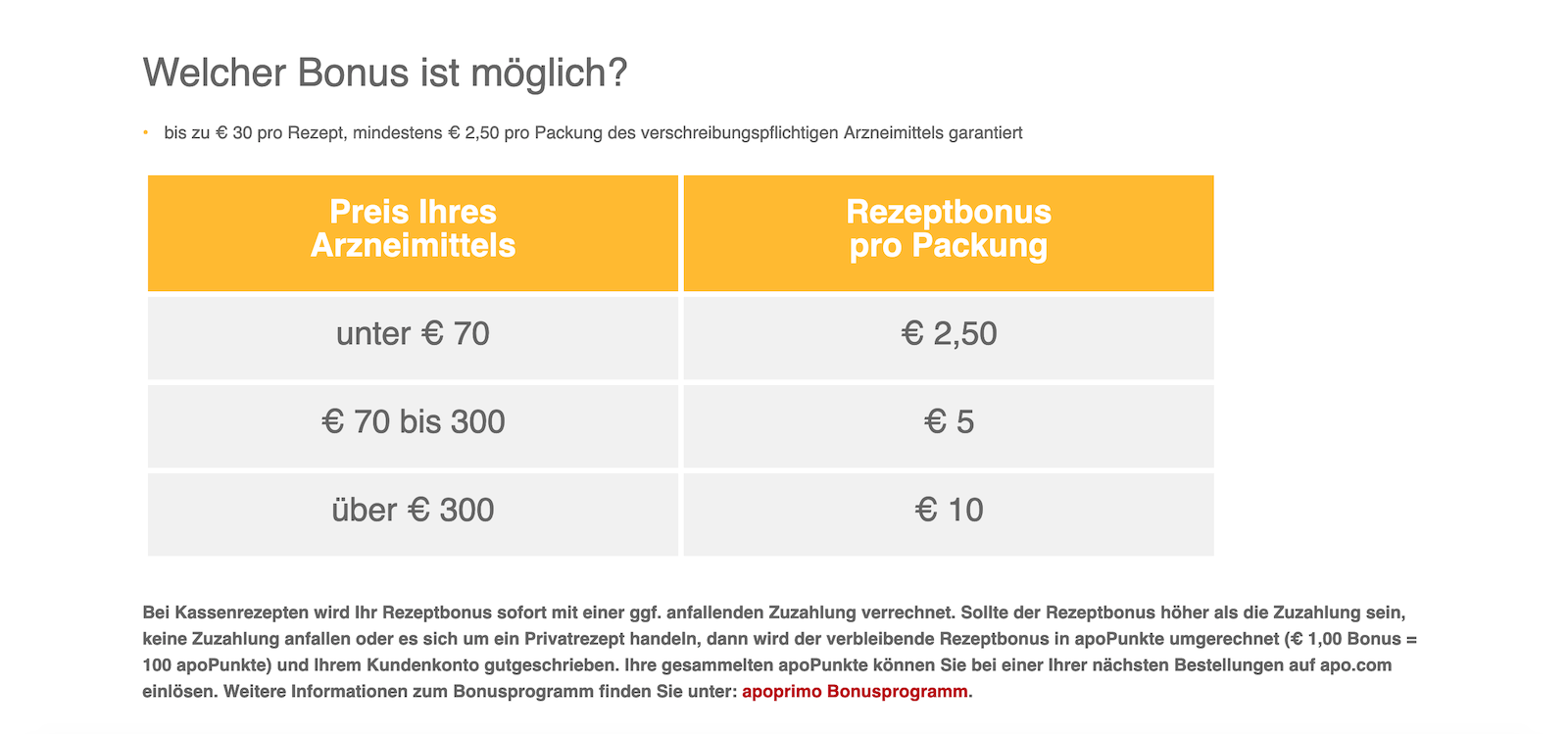
Task: Select the 'Preis Ihres Arzneimittels' column header
Action: [413, 229]
